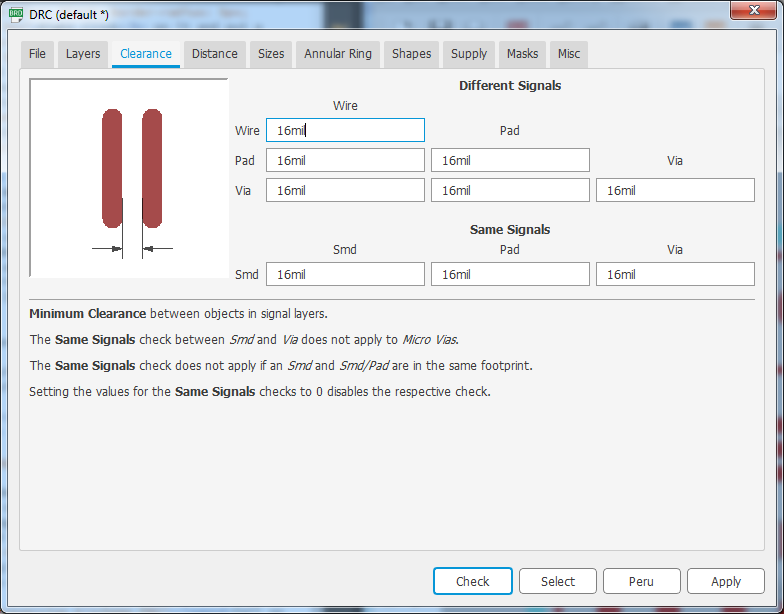This screenshot has height=614, width=784.
Task: Go to the Misc tab
Action: click(569, 54)
